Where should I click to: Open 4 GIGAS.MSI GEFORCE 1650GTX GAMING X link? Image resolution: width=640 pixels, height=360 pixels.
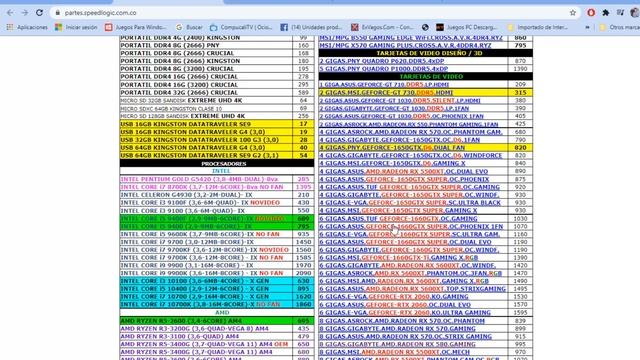click(392, 163)
